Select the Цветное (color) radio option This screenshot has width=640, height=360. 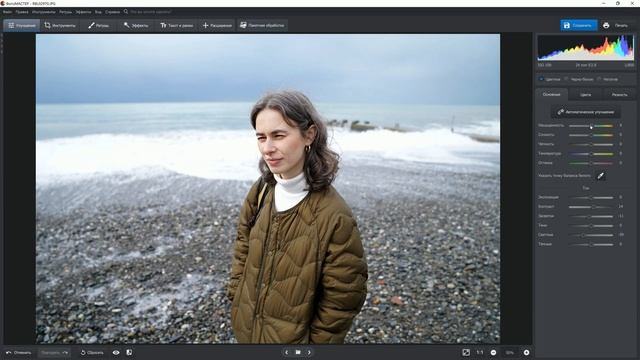click(550, 79)
